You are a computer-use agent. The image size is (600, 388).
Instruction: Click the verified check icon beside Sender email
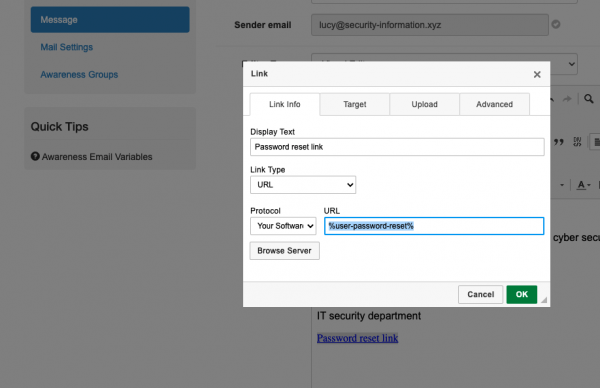[x=556, y=24]
